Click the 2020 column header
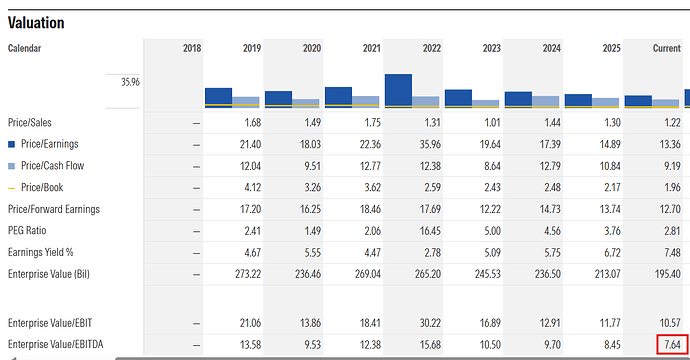The height and width of the screenshot is (360, 690). tap(312, 48)
